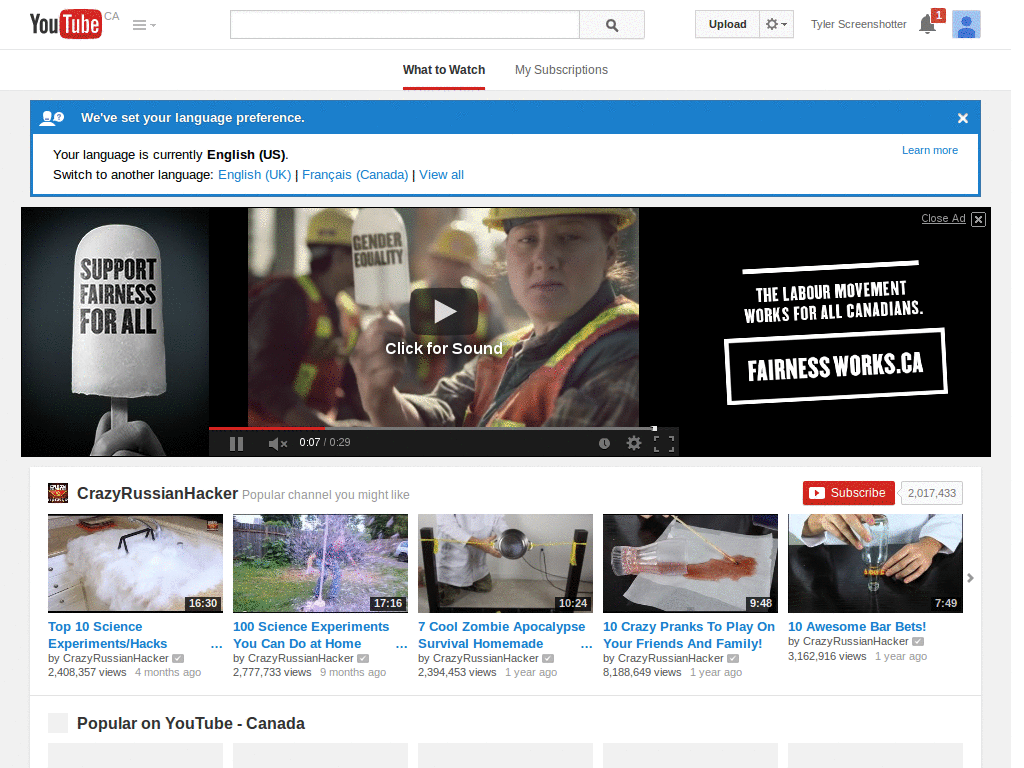Switch to What to Watch tab
Screen dimensions: 1024x768
coord(444,70)
